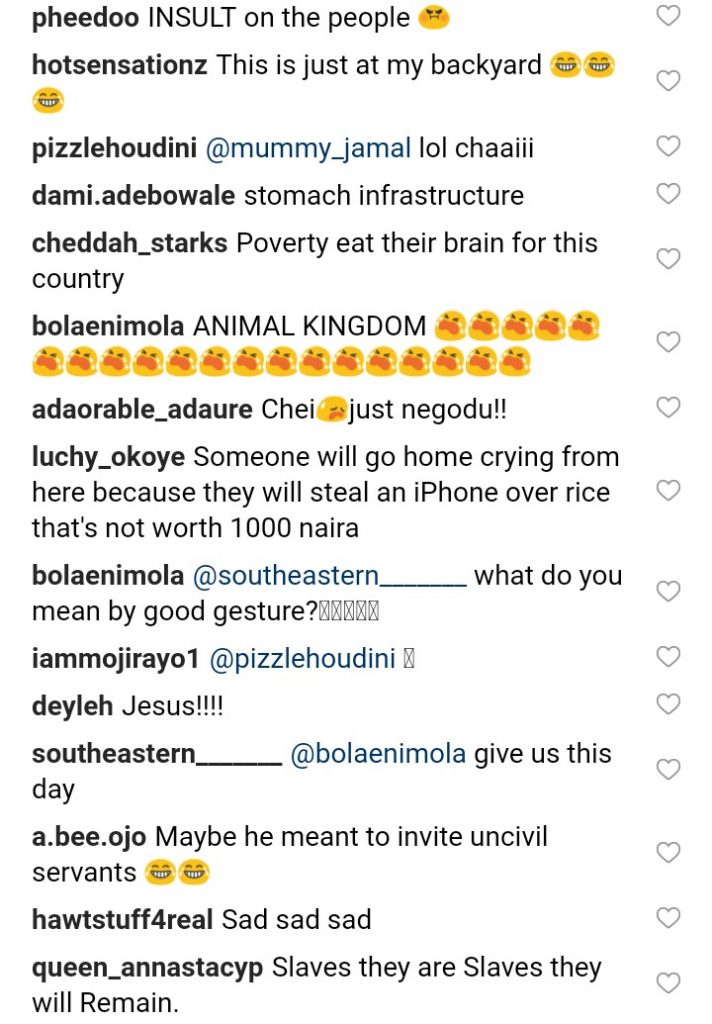Viewport: 712px width, 1024px height.
Task: Open @pizzlehoudini mention in iammojirayo1's comment
Action: click(x=322, y=658)
